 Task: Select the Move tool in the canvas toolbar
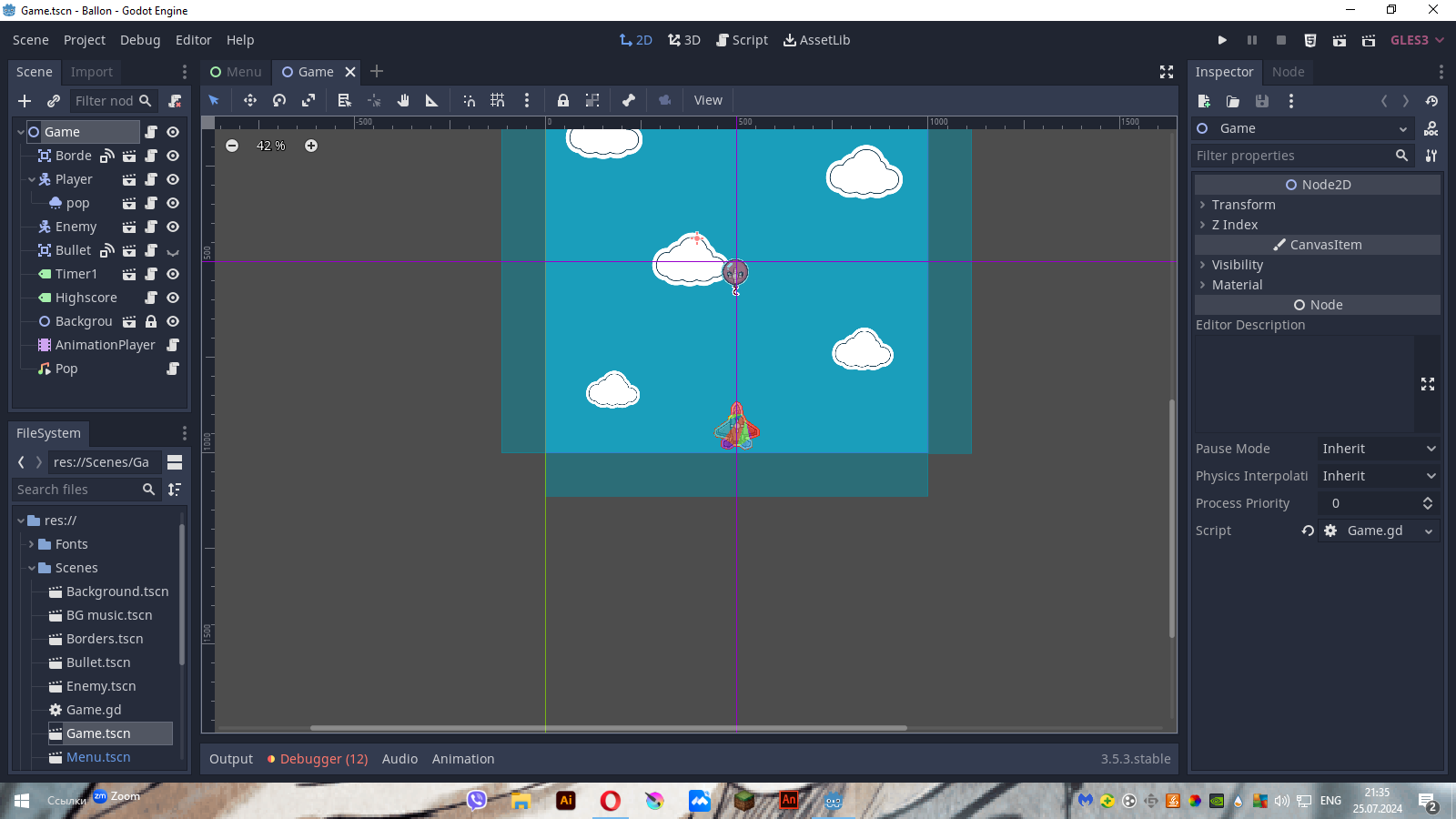(250, 100)
